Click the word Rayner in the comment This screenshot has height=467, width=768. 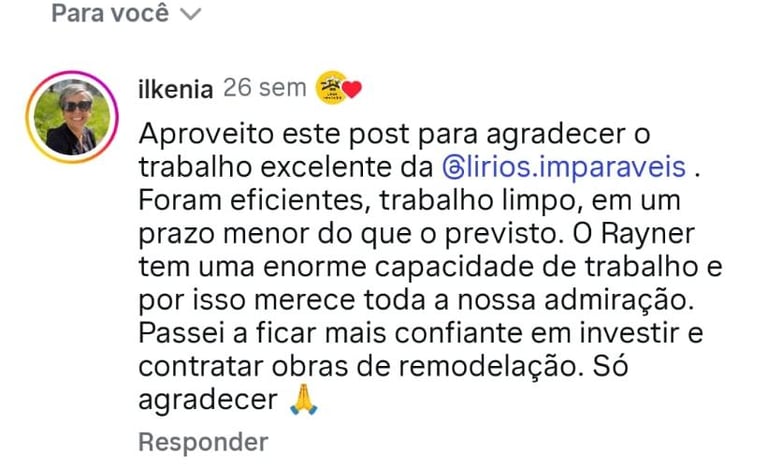[x=648, y=234]
